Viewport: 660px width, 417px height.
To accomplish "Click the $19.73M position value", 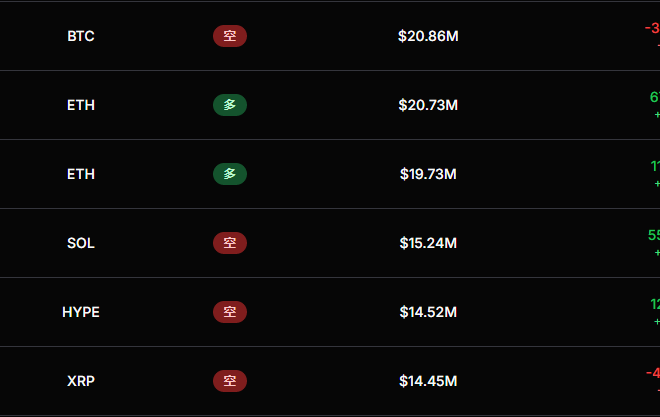I will click(x=428, y=174).
